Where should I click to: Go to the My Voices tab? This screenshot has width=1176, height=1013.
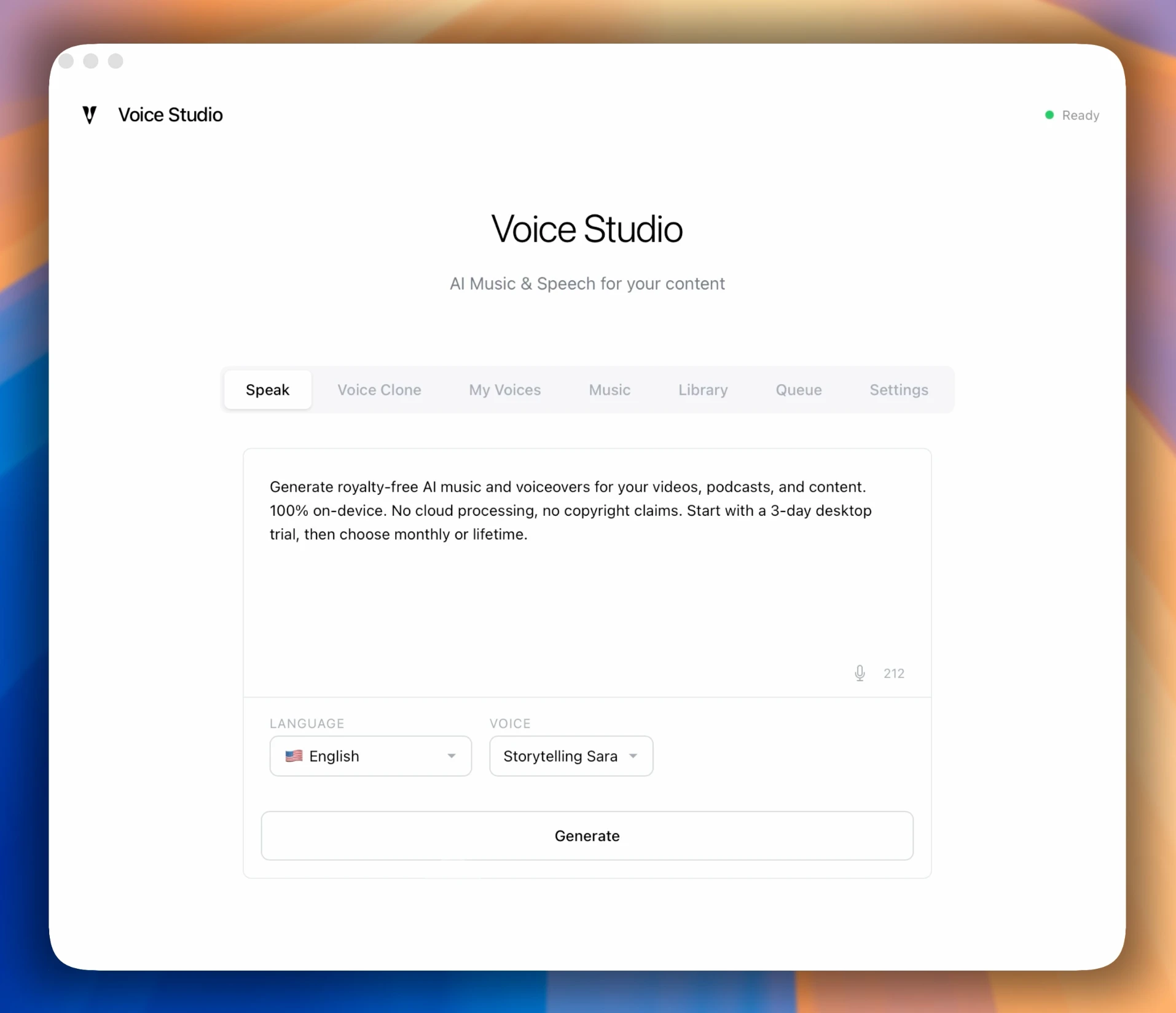pyautogui.click(x=504, y=390)
